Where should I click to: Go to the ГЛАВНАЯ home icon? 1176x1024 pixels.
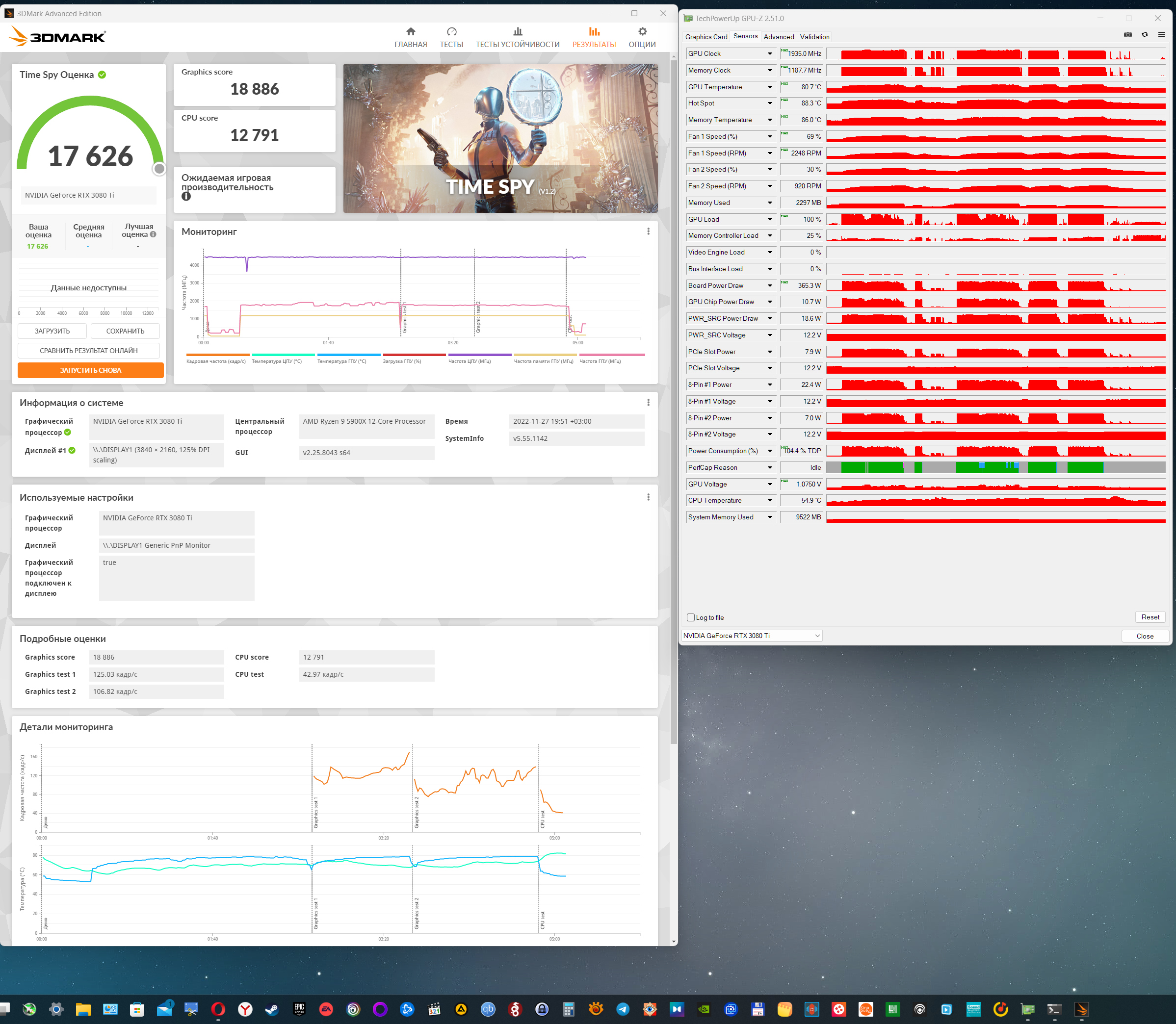coord(411,32)
